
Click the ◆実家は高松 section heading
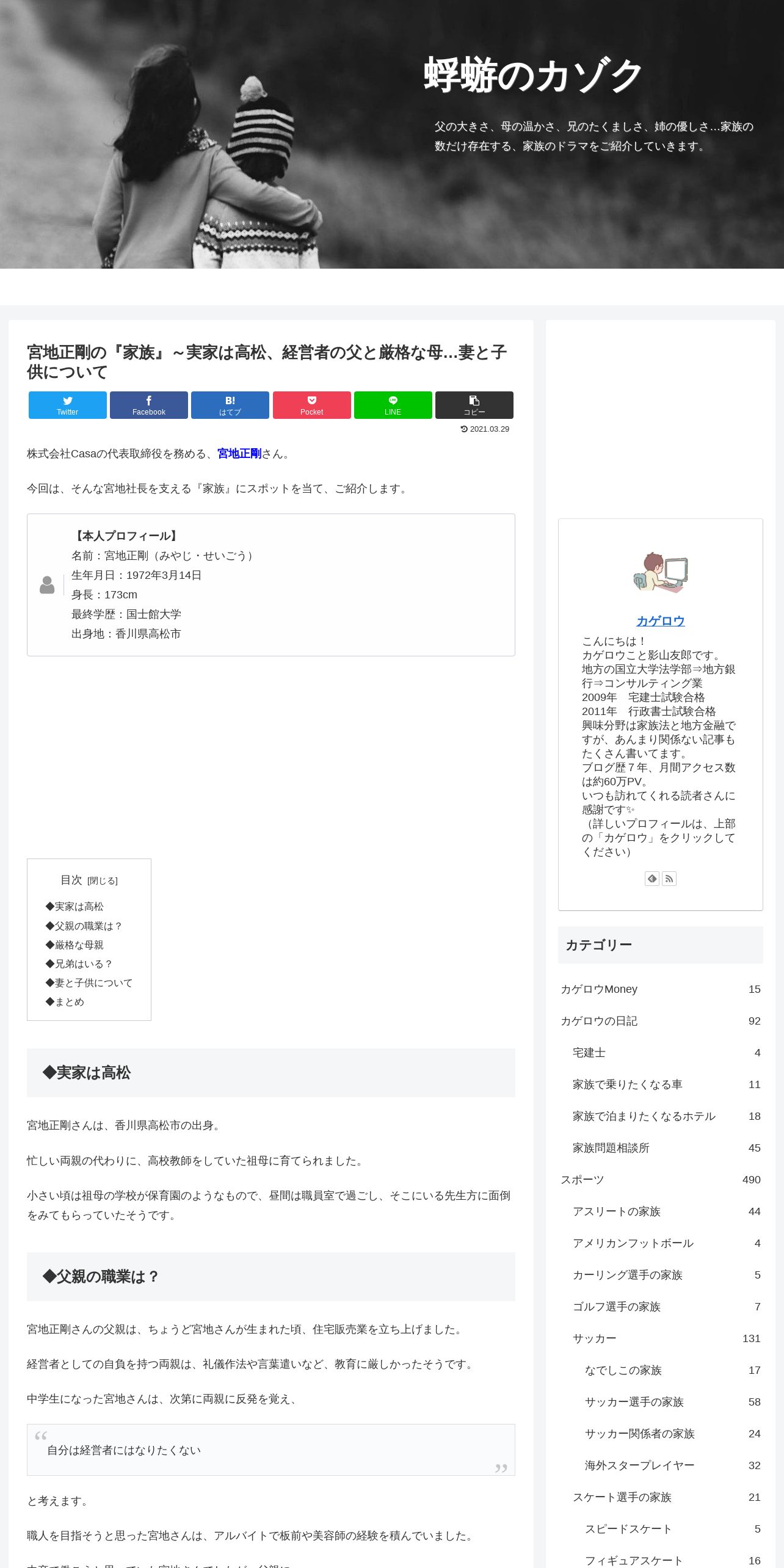tap(271, 1073)
